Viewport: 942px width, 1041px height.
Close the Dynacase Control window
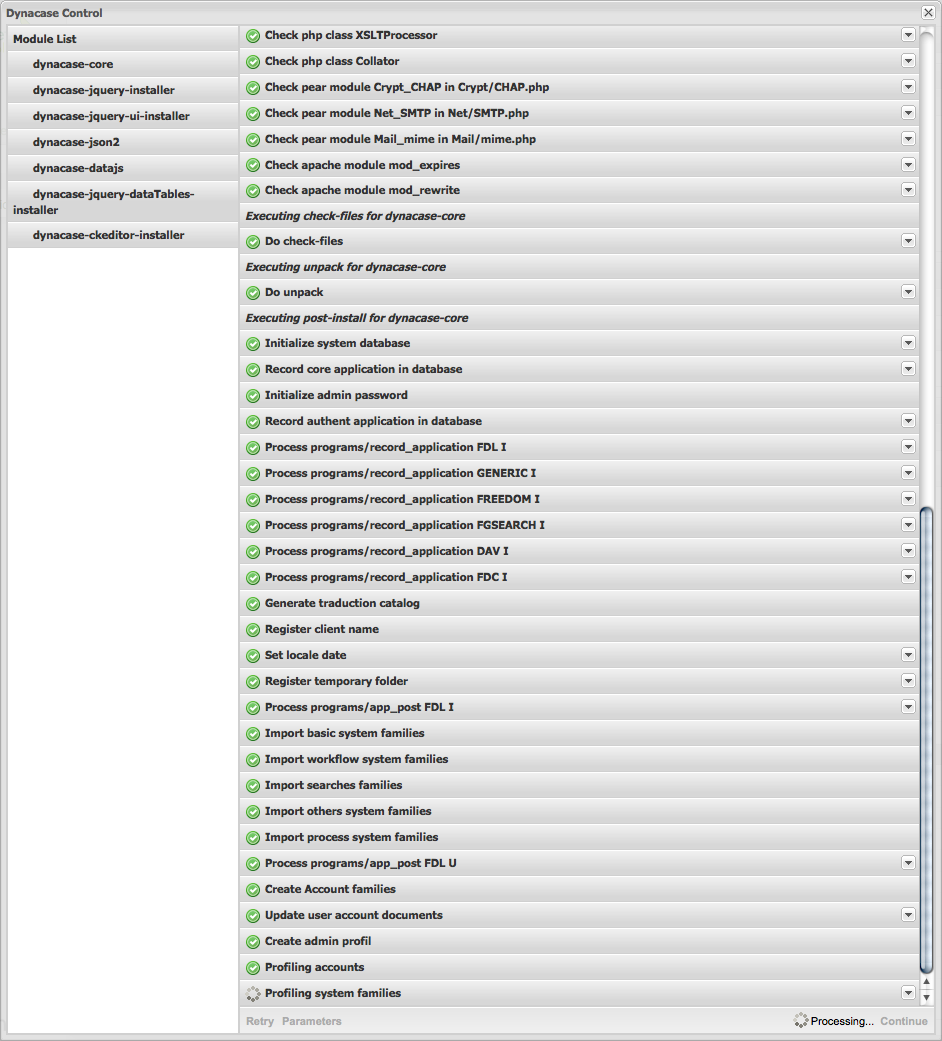(928, 13)
